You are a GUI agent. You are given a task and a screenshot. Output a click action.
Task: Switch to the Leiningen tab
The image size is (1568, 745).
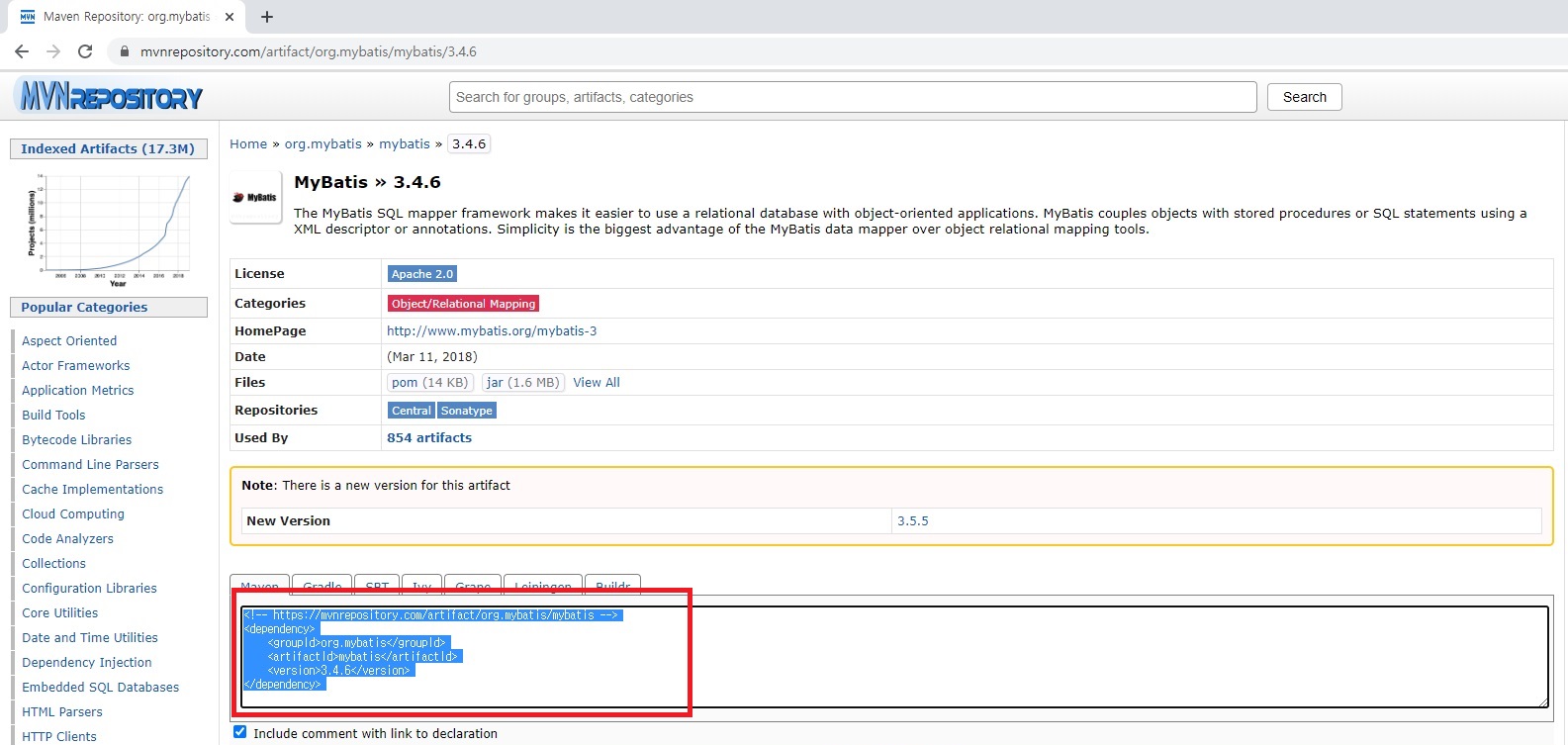(x=543, y=584)
